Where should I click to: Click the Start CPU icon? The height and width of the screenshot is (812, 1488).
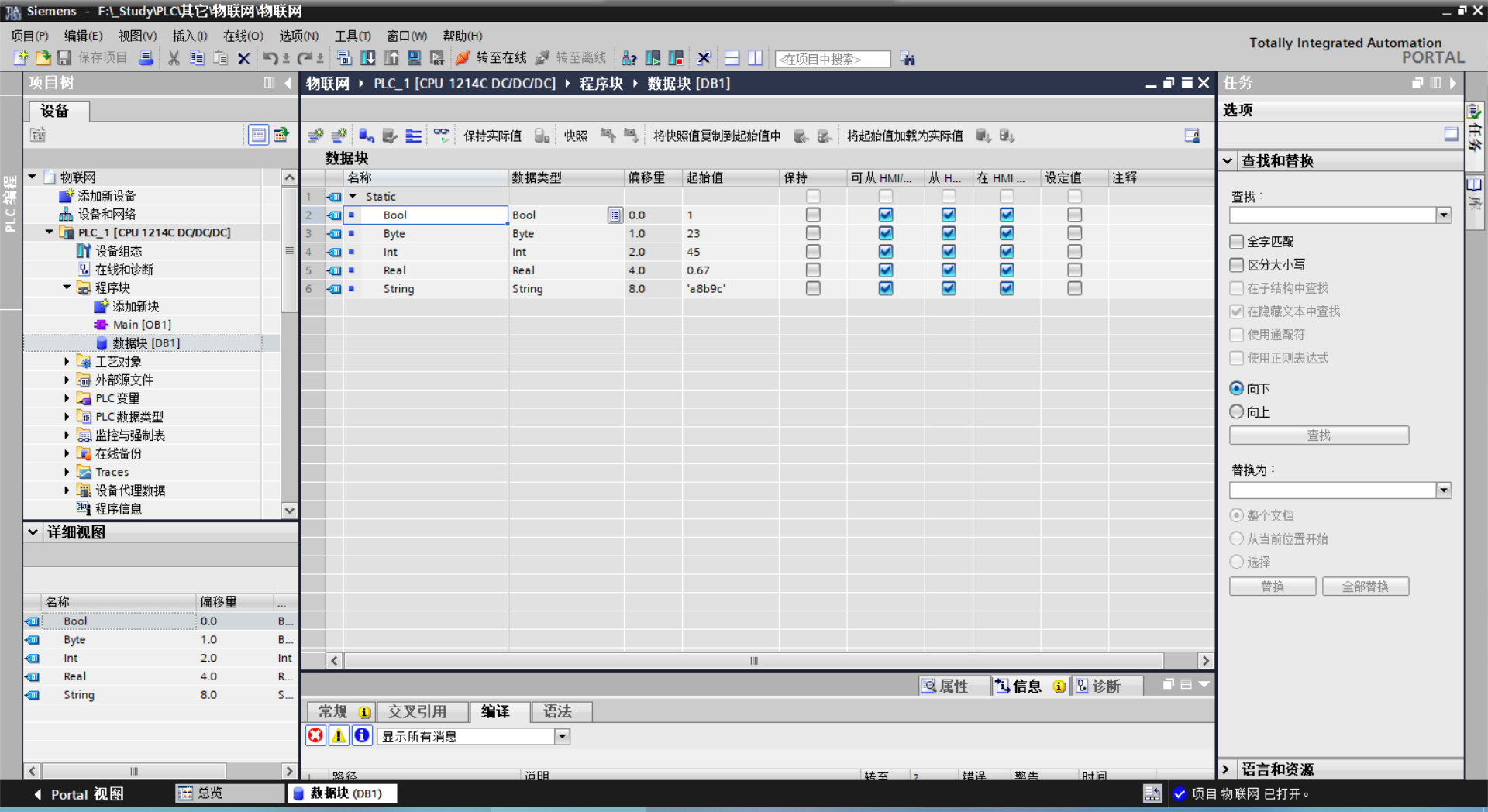coord(653,58)
